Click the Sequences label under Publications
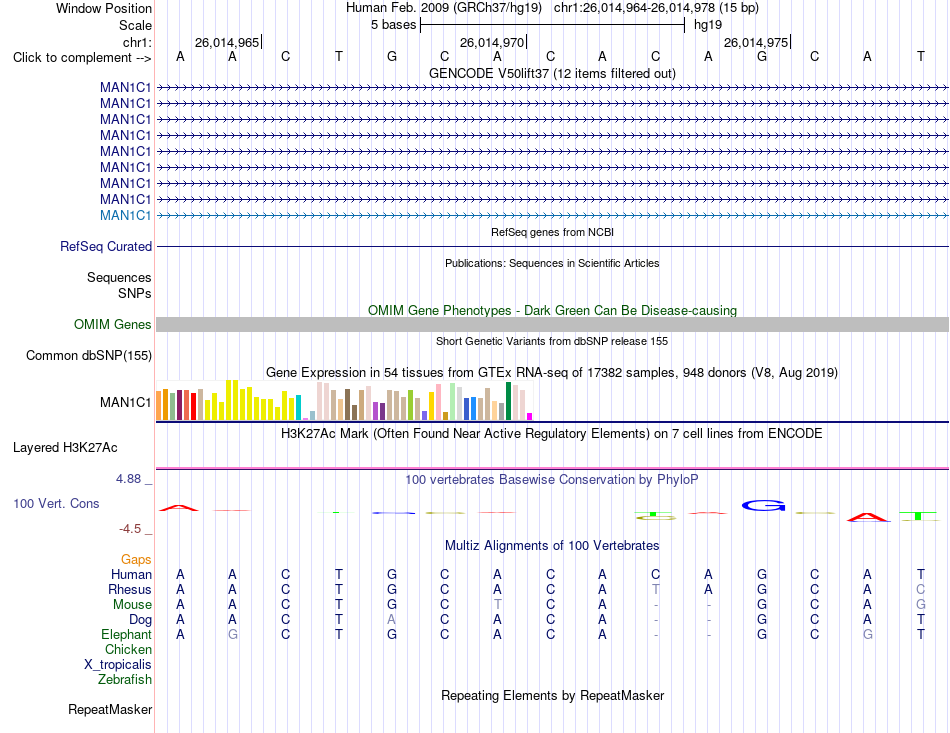 pos(119,277)
